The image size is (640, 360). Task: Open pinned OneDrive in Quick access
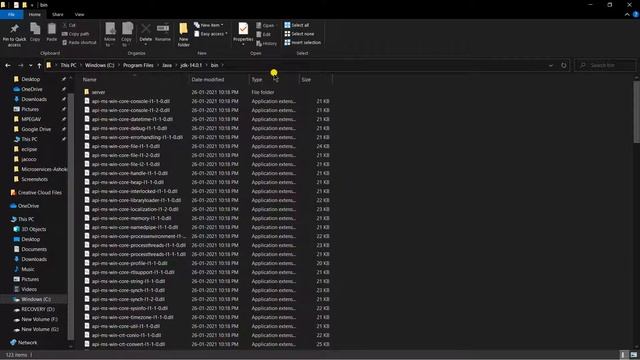click(x=32, y=89)
